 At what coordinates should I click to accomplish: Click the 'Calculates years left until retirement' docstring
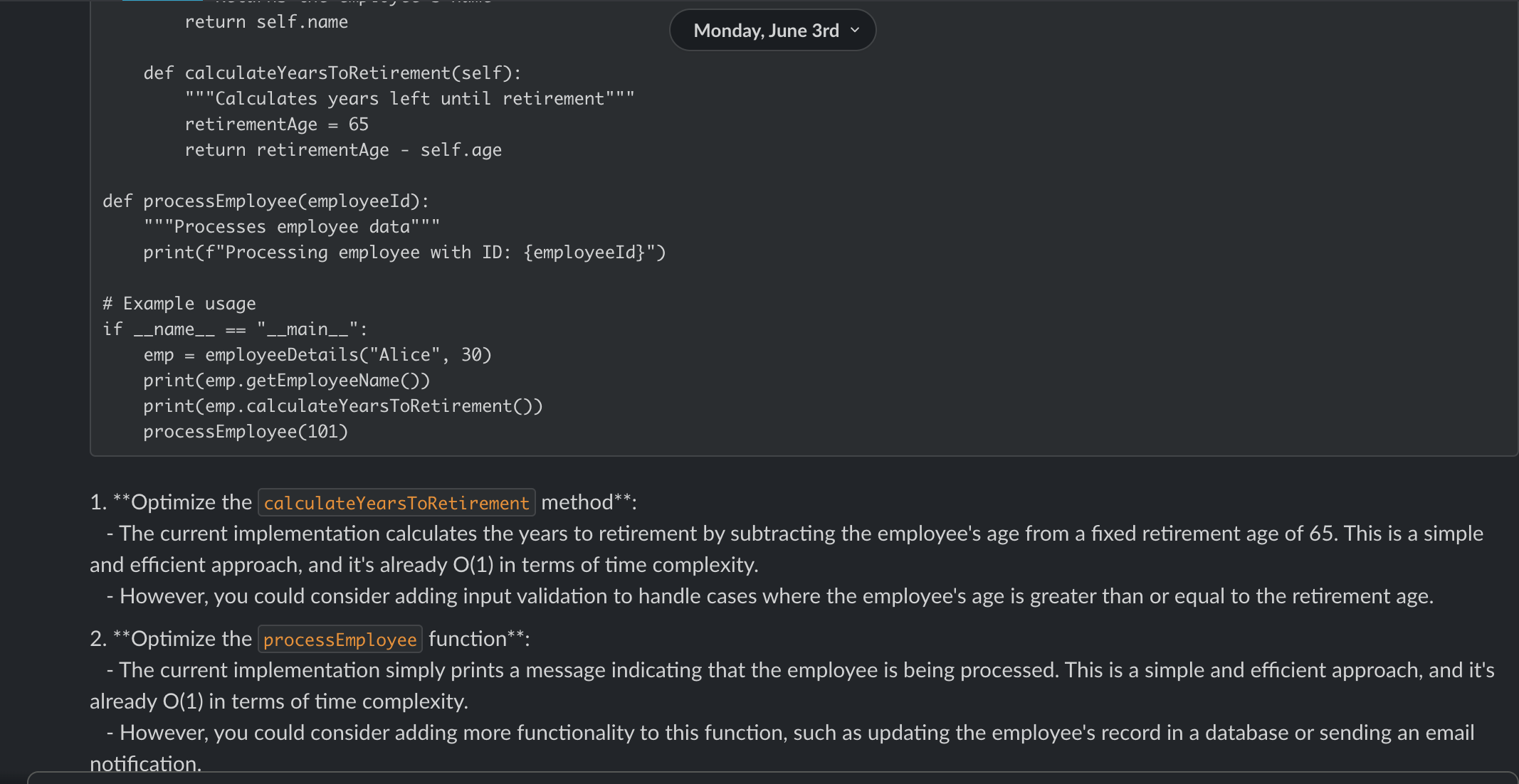(409, 99)
